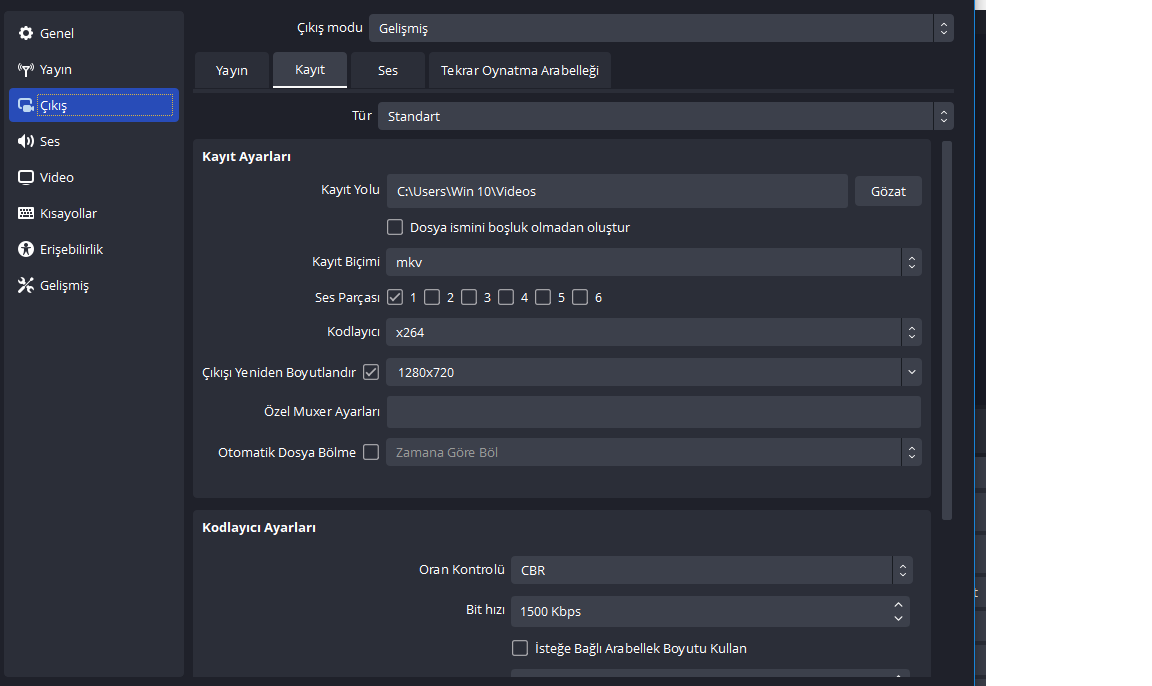Screen dimensions: 1152x686
Task: Click the Yayın antenna icon in sidebar
Action: click(x=26, y=69)
